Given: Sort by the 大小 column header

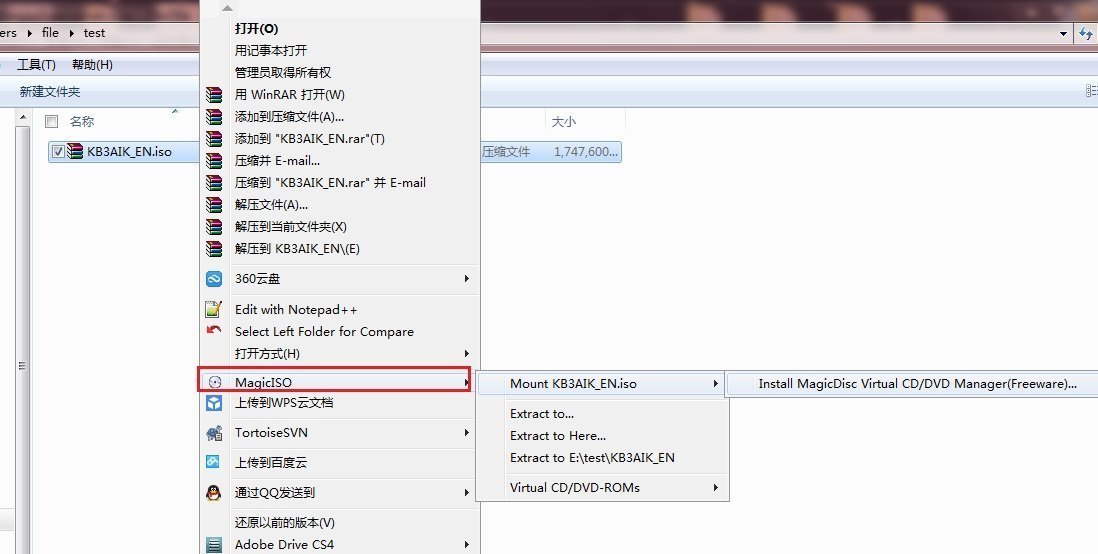Looking at the screenshot, I should pyautogui.click(x=564, y=122).
